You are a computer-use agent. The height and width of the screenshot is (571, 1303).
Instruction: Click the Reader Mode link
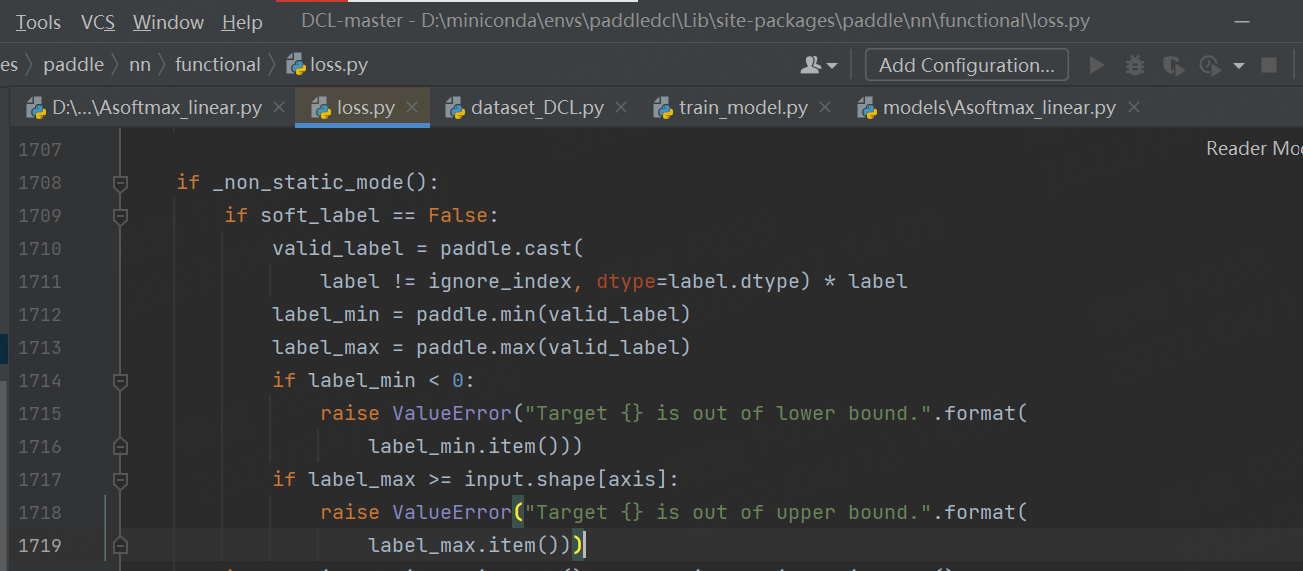point(1254,148)
